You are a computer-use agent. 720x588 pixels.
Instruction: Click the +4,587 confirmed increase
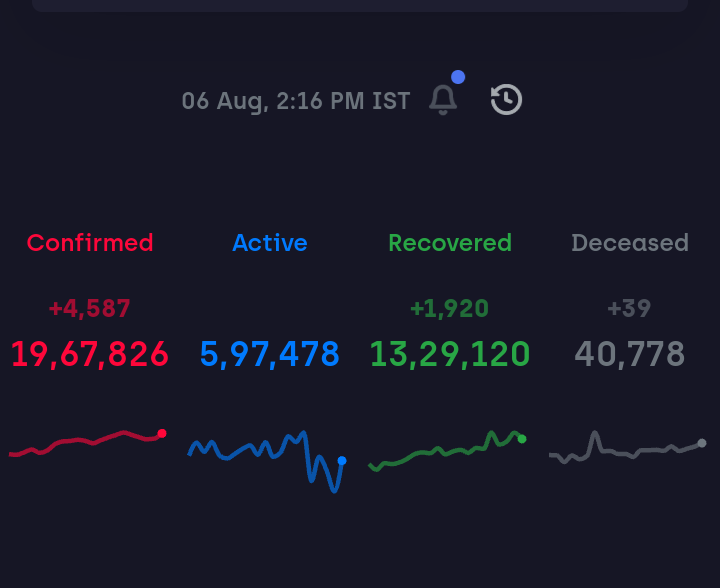[90, 308]
